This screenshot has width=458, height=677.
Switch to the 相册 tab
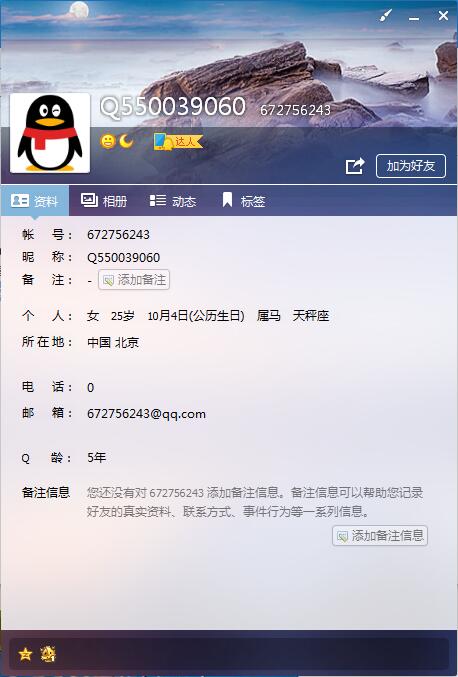[x=104, y=201]
